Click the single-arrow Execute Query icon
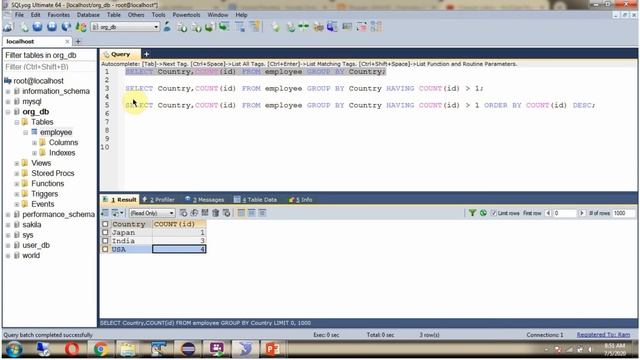 click(x=38, y=27)
